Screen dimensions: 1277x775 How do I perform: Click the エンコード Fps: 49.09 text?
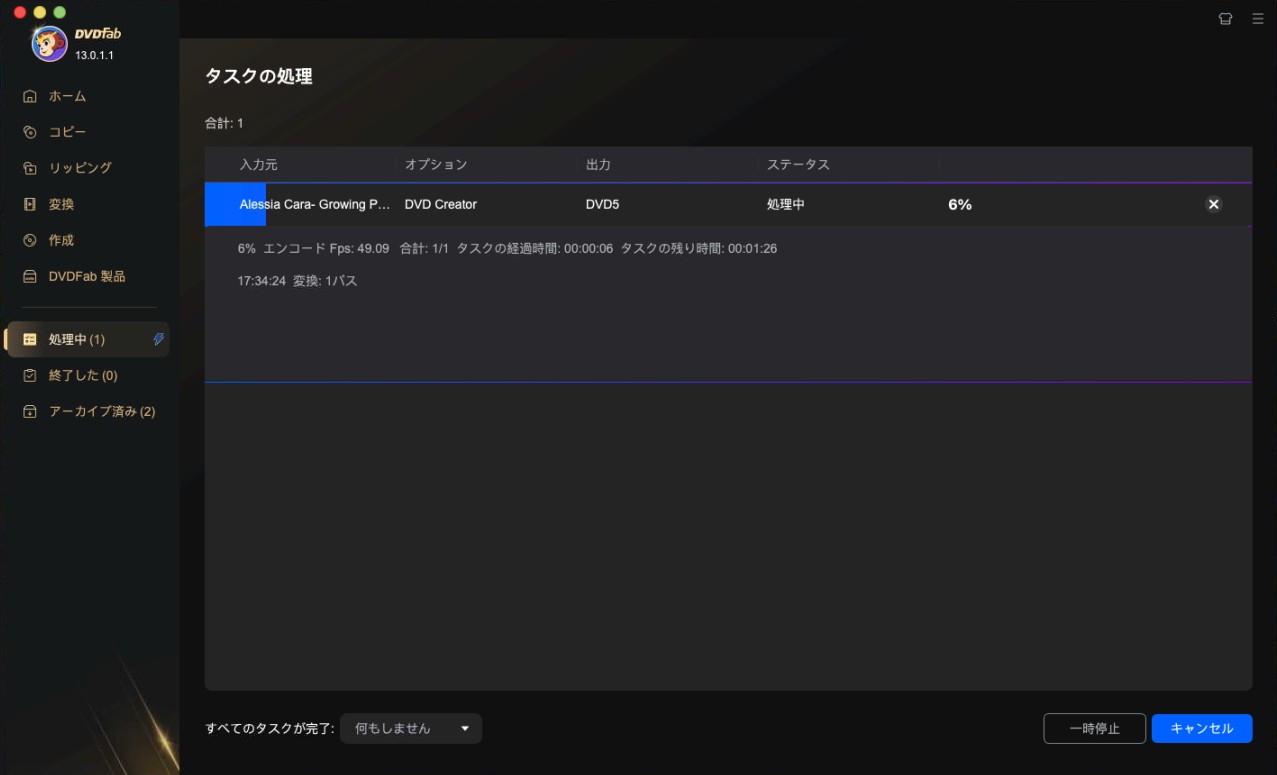click(326, 248)
